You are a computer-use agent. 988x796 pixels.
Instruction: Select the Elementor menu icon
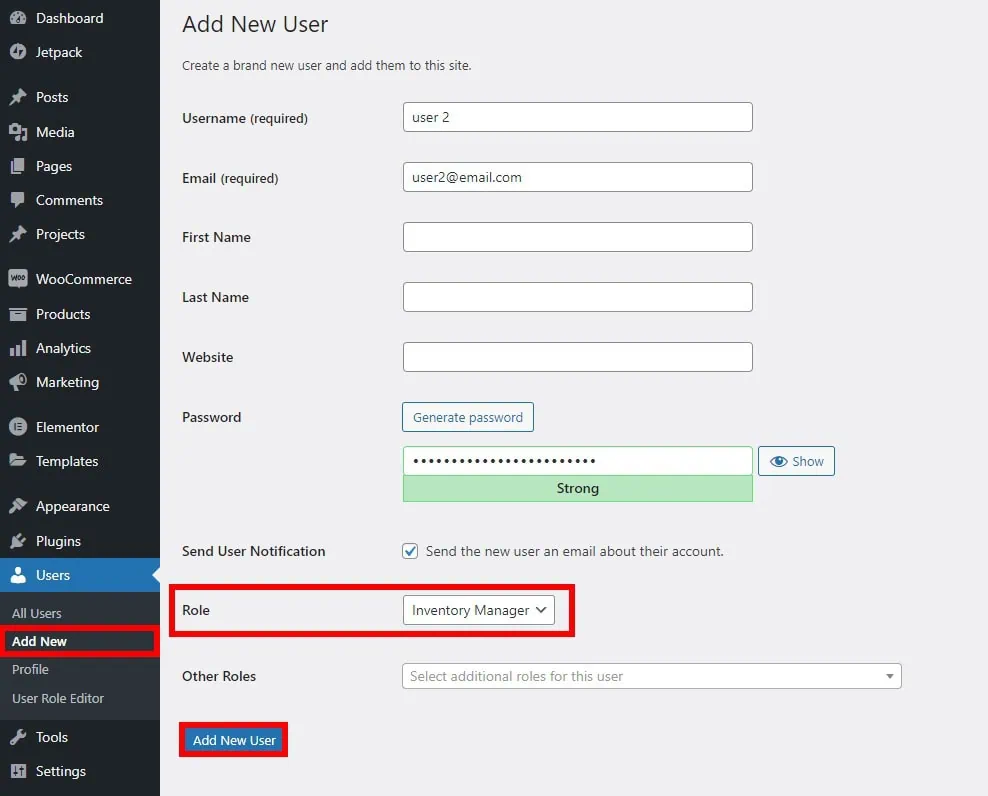[20, 427]
